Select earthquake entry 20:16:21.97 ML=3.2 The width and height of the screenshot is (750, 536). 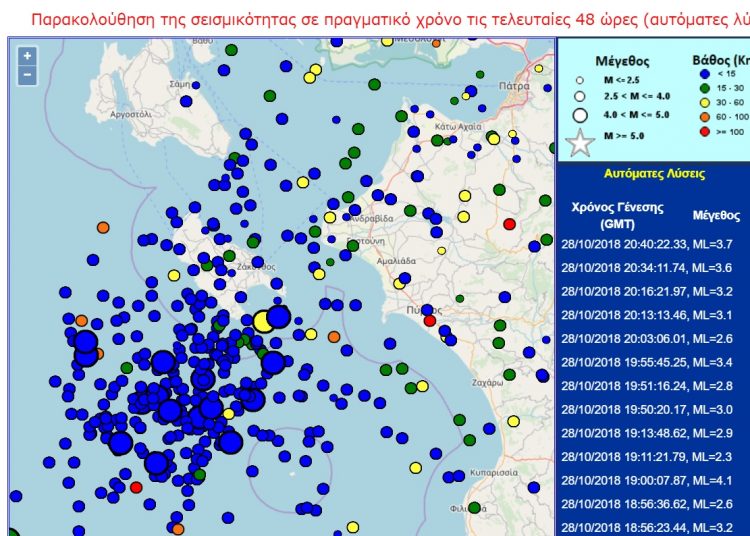point(647,291)
